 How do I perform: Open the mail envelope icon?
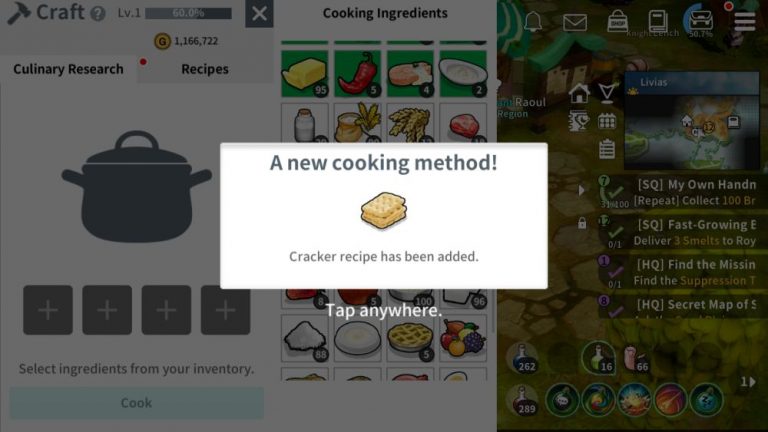(575, 23)
